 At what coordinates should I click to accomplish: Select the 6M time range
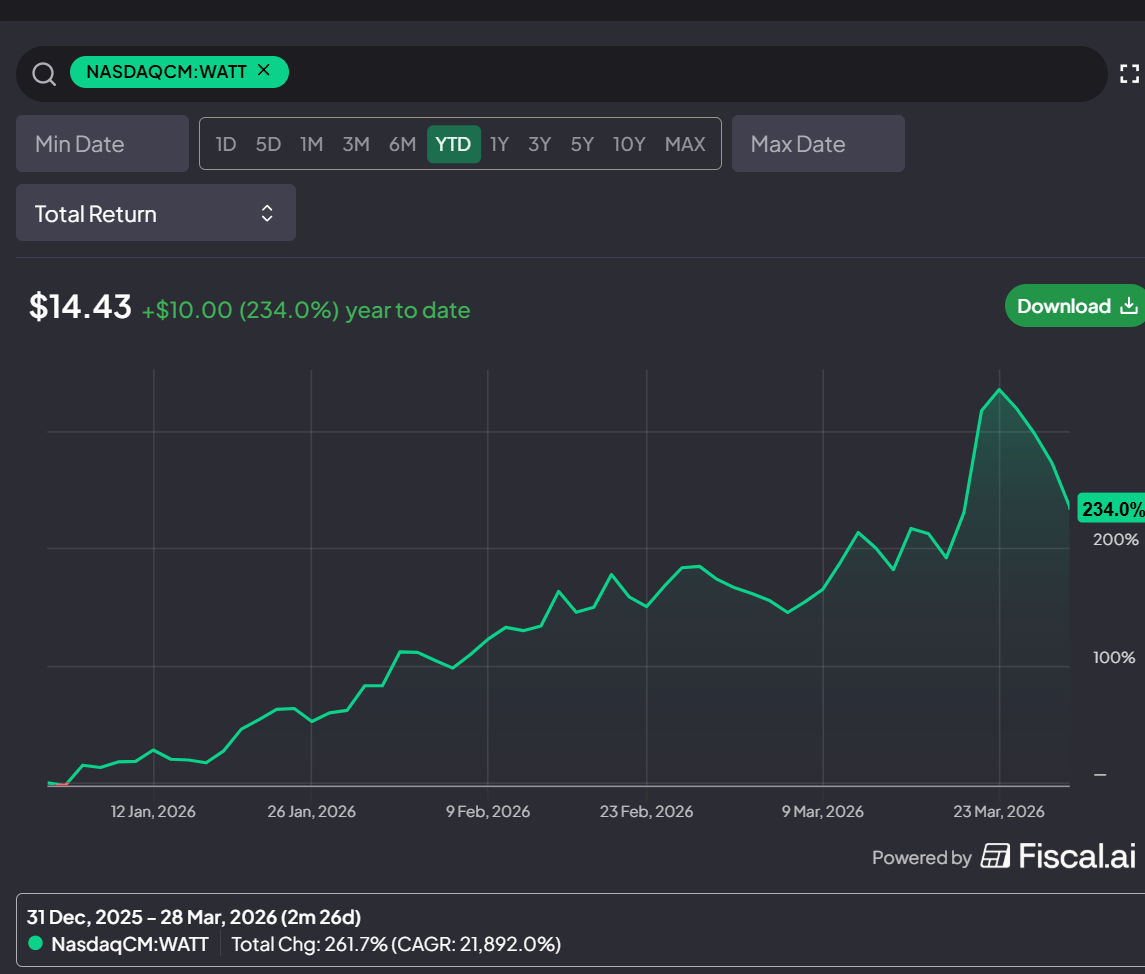pyautogui.click(x=402, y=144)
